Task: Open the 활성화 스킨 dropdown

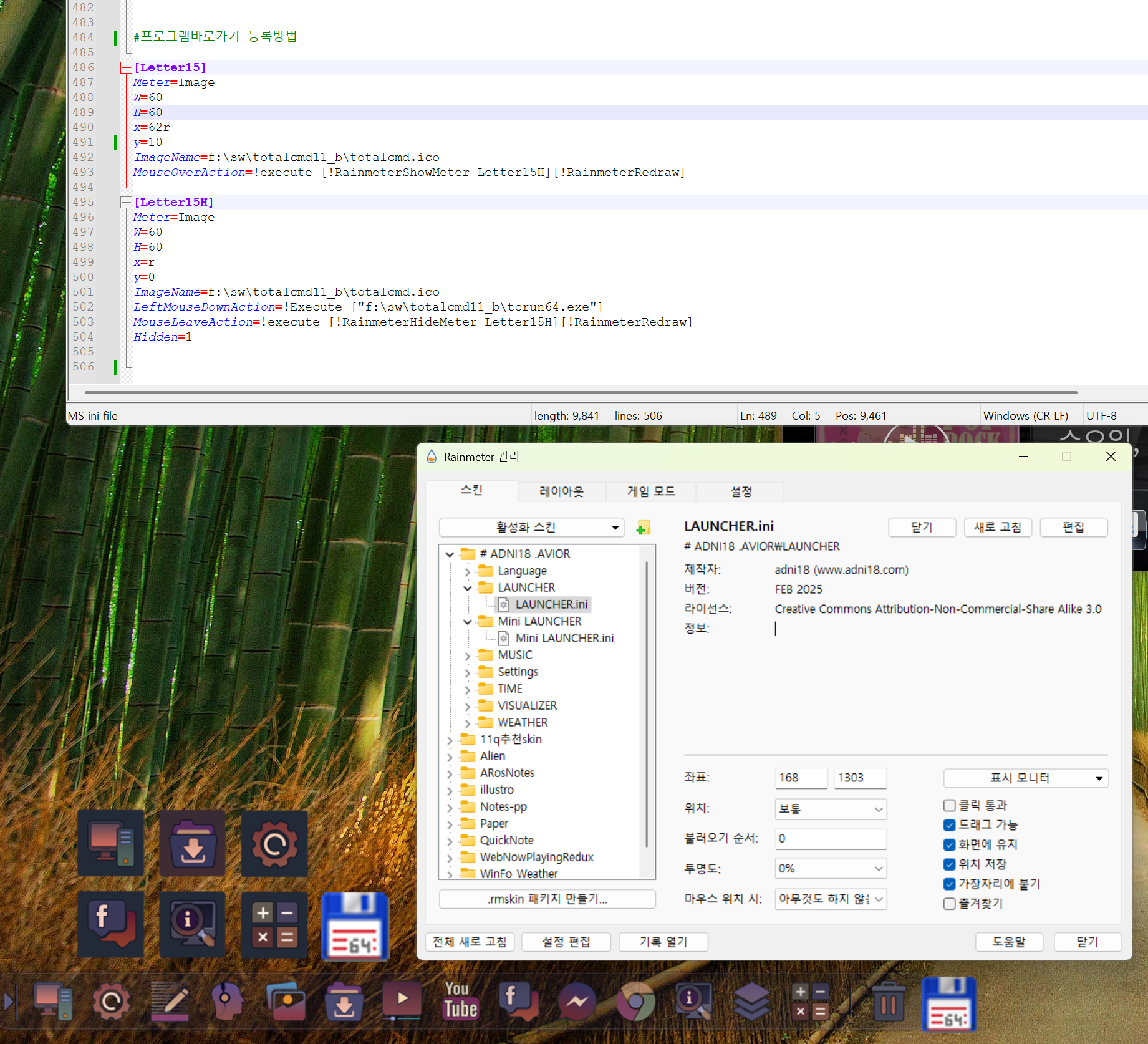Action: (531, 528)
